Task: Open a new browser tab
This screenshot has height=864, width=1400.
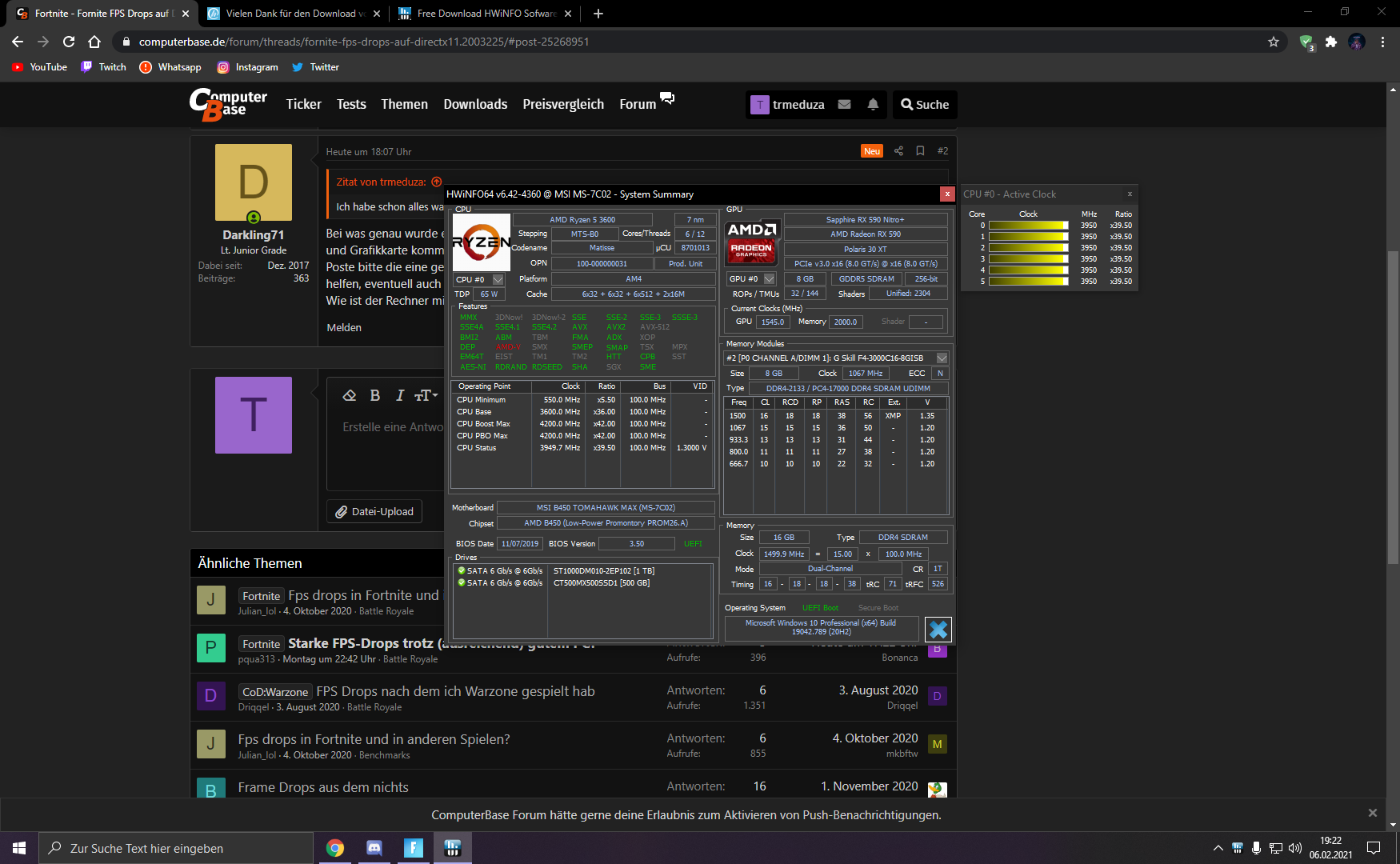Action: click(x=598, y=14)
